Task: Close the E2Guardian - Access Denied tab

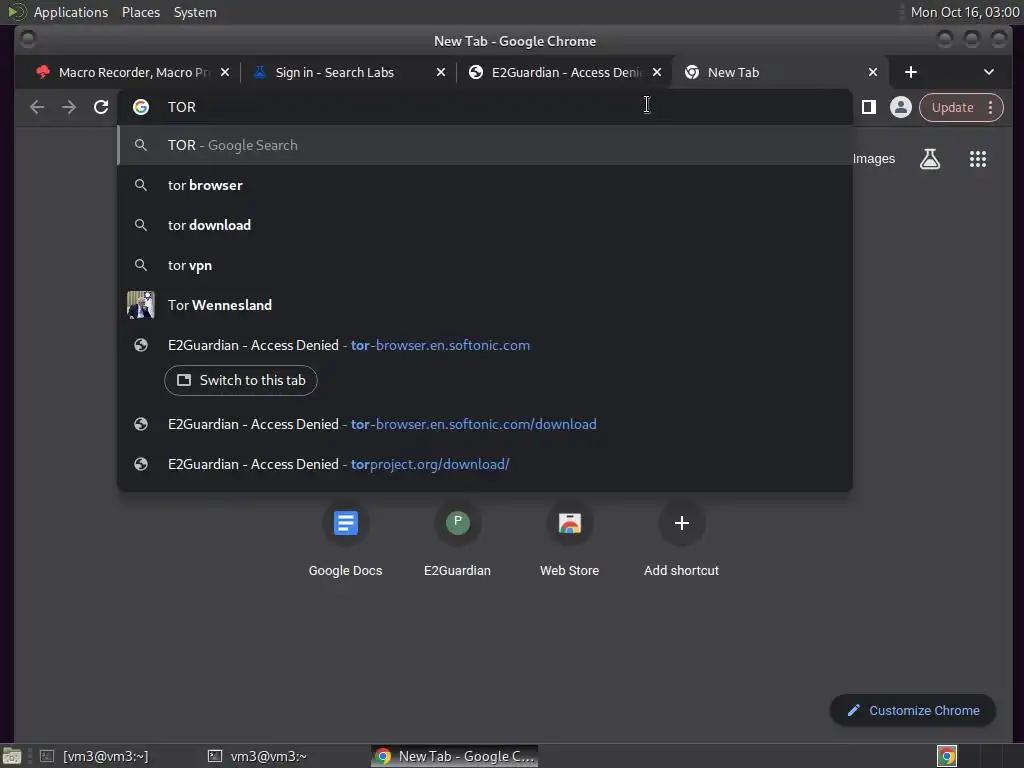Action: (657, 72)
